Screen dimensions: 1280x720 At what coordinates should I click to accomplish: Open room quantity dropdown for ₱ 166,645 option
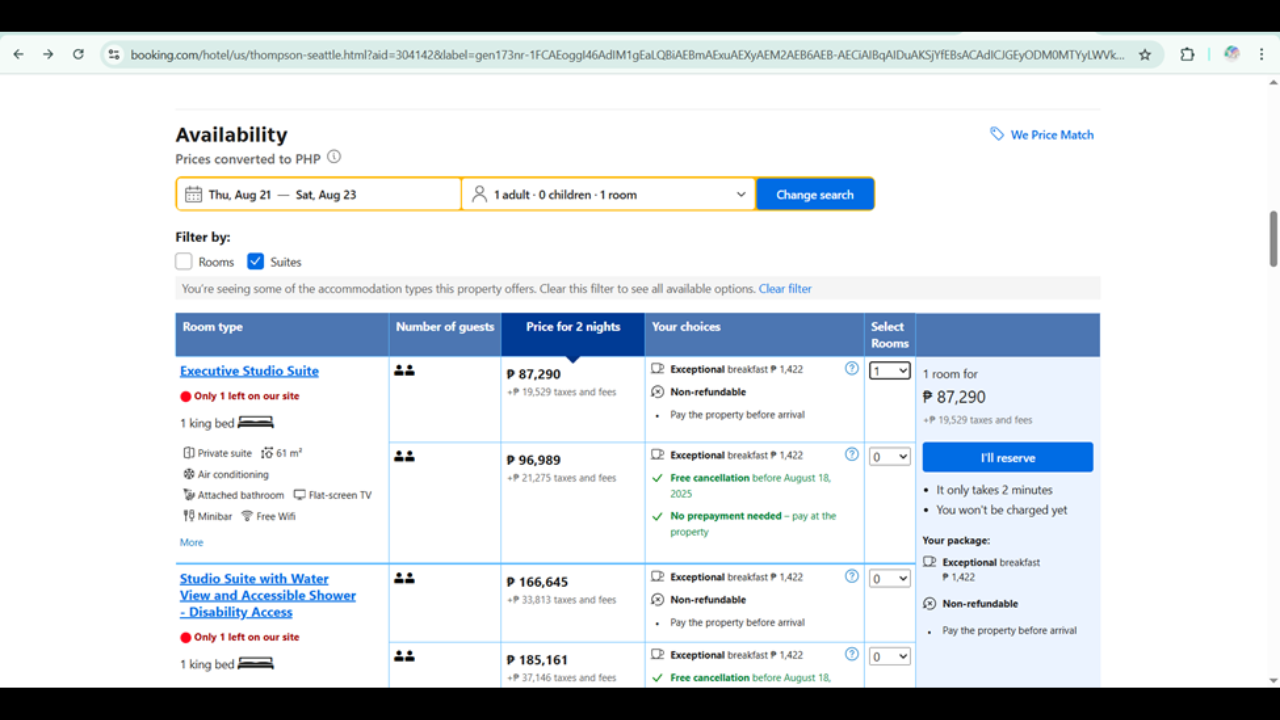point(890,579)
